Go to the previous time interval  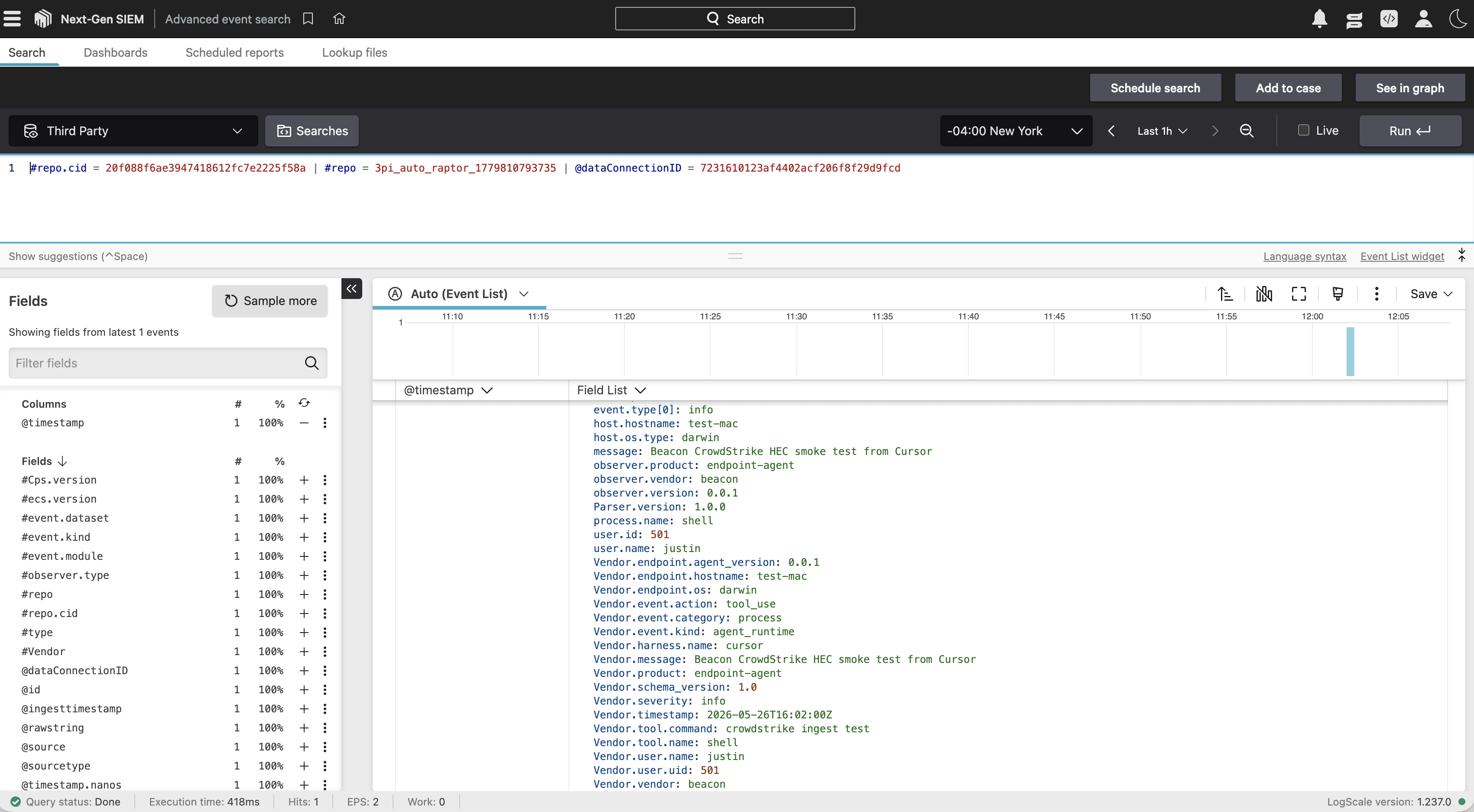click(x=1111, y=131)
